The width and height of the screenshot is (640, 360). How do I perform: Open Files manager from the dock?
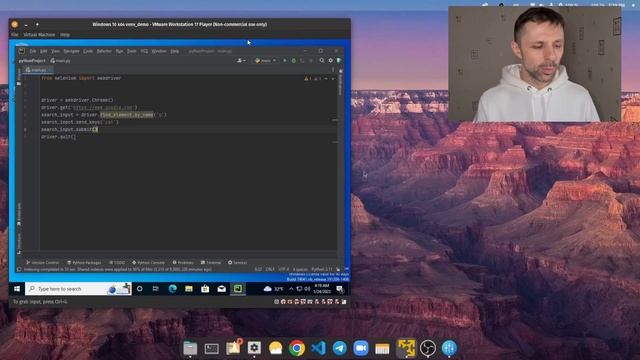[190, 348]
